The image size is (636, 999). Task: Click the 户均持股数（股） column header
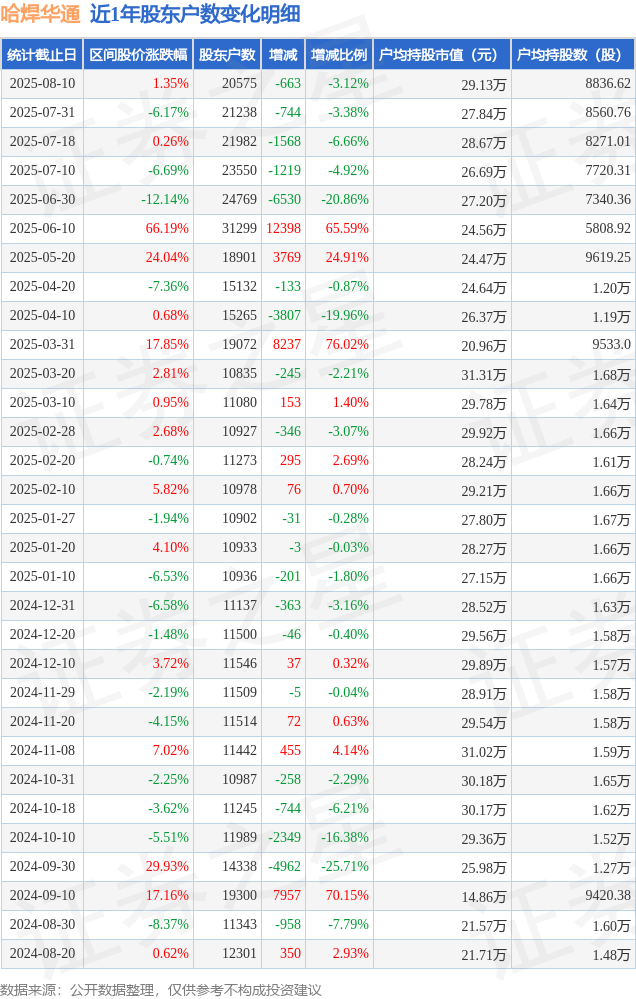573,55
